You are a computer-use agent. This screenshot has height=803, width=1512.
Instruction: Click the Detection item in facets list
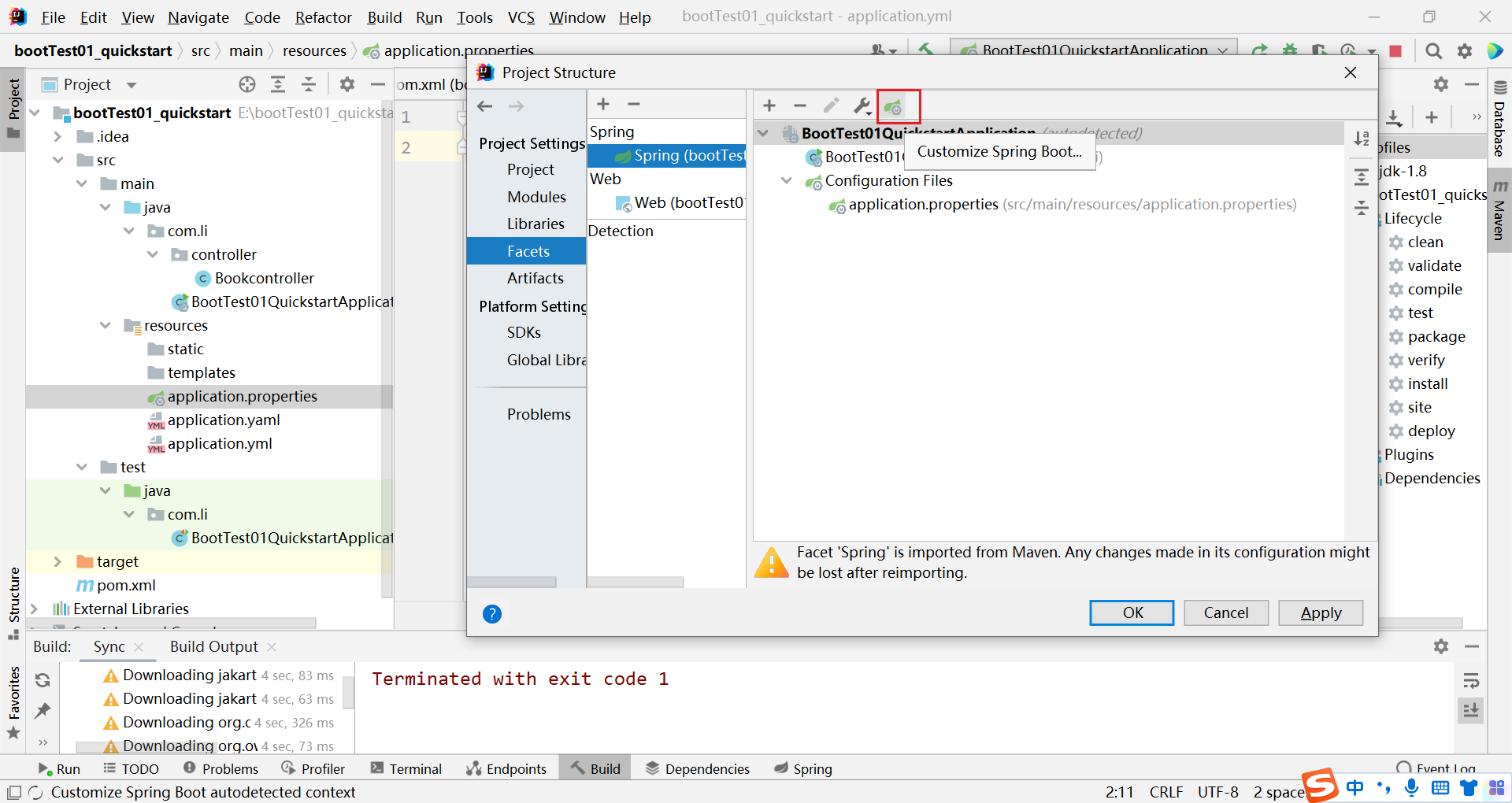(621, 231)
